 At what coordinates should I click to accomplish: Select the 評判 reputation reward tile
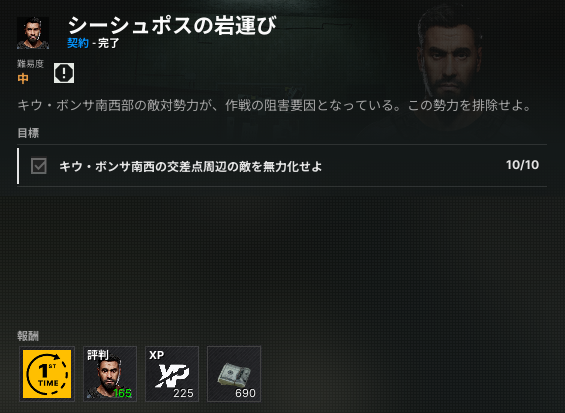click(x=110, y=374)
